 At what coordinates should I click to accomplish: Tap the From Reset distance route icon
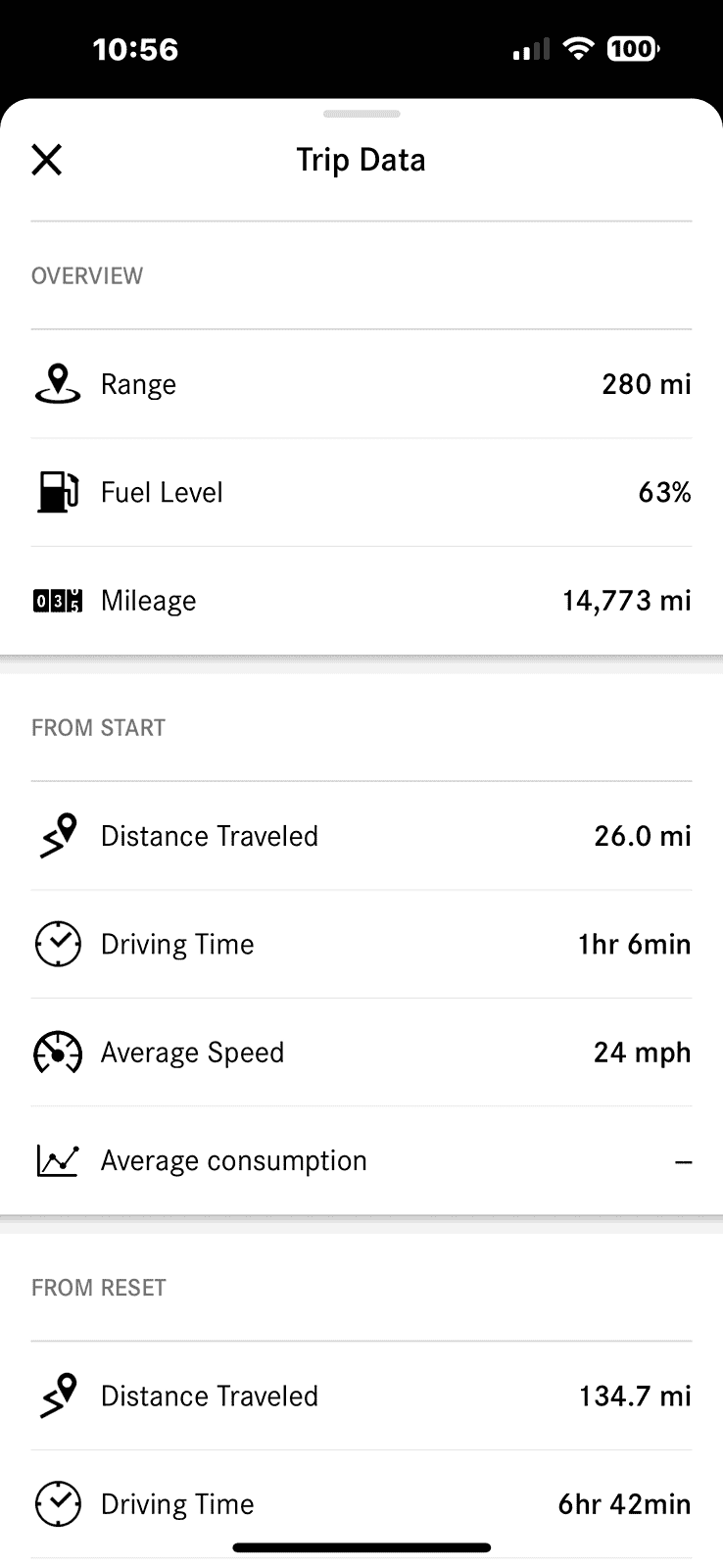coord(58,1396)
